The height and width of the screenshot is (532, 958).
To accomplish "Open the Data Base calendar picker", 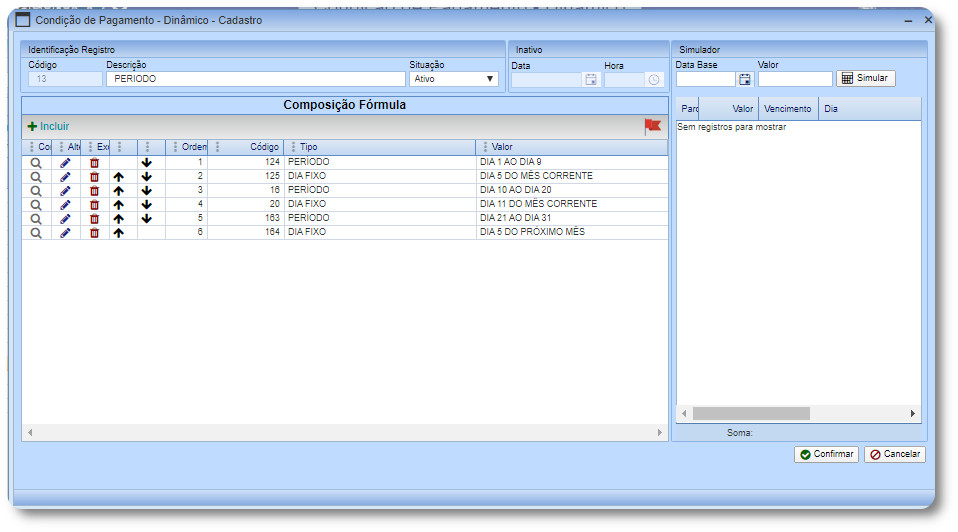I will click(745, 79).
